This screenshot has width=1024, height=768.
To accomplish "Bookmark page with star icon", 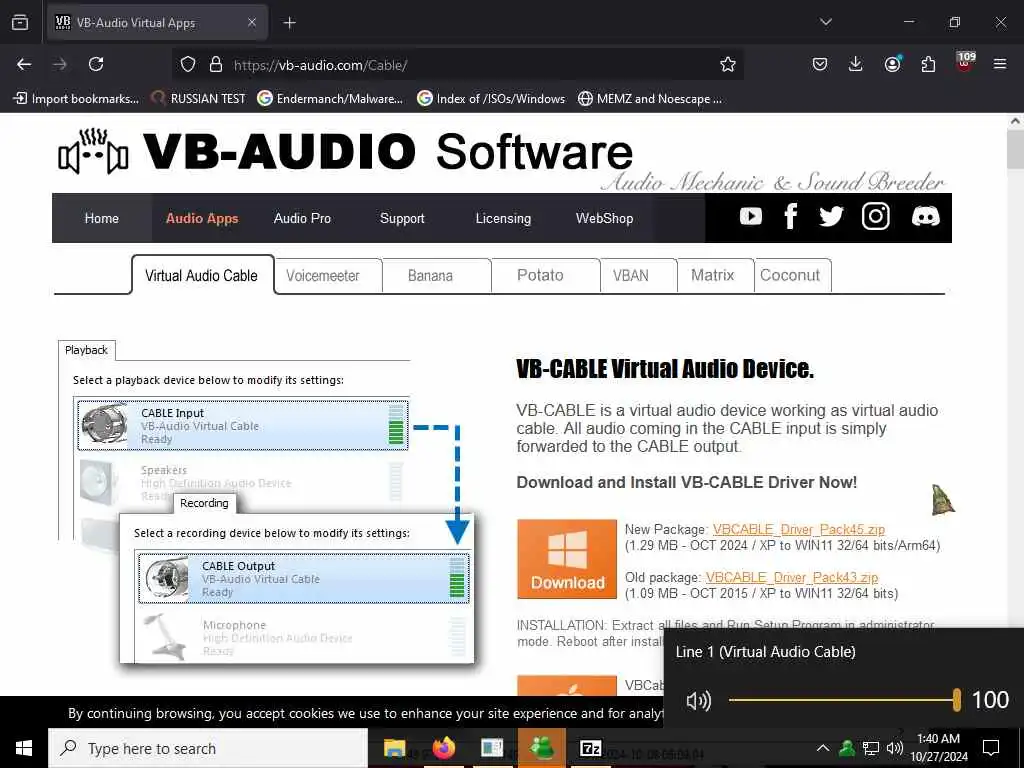I will (x=728, y=64).
